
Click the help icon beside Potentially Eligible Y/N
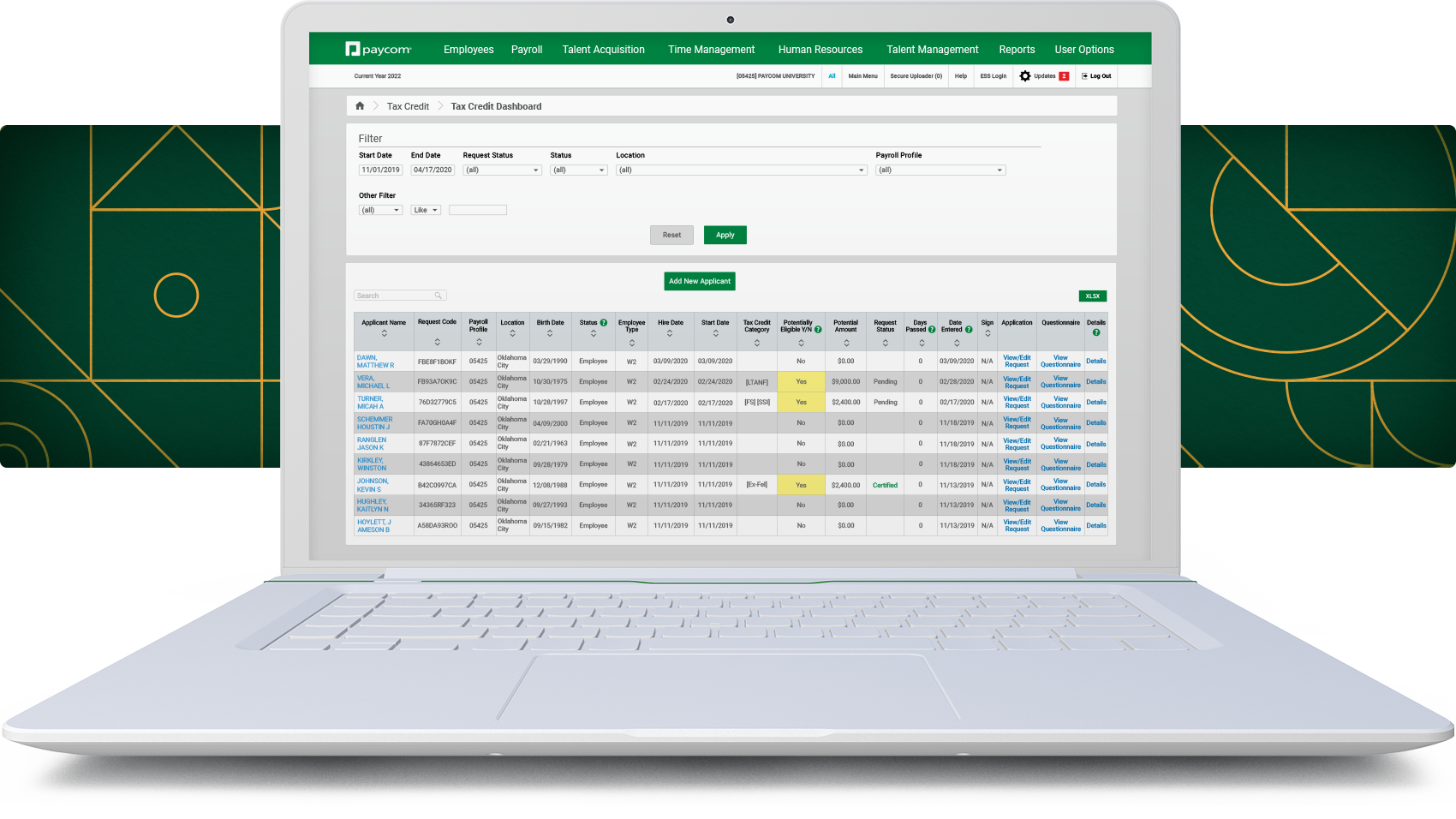click(818, 330)
